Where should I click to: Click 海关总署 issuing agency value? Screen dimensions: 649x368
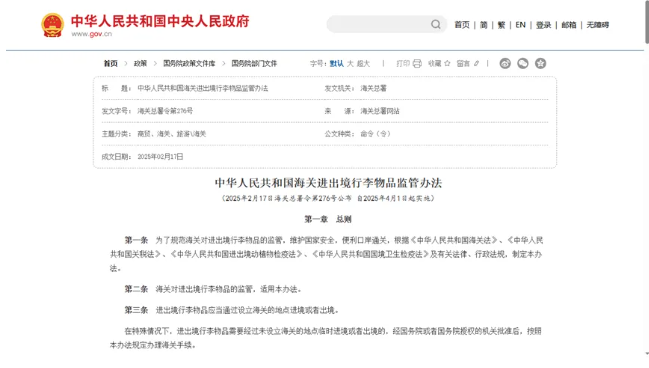tap(373, 88)
